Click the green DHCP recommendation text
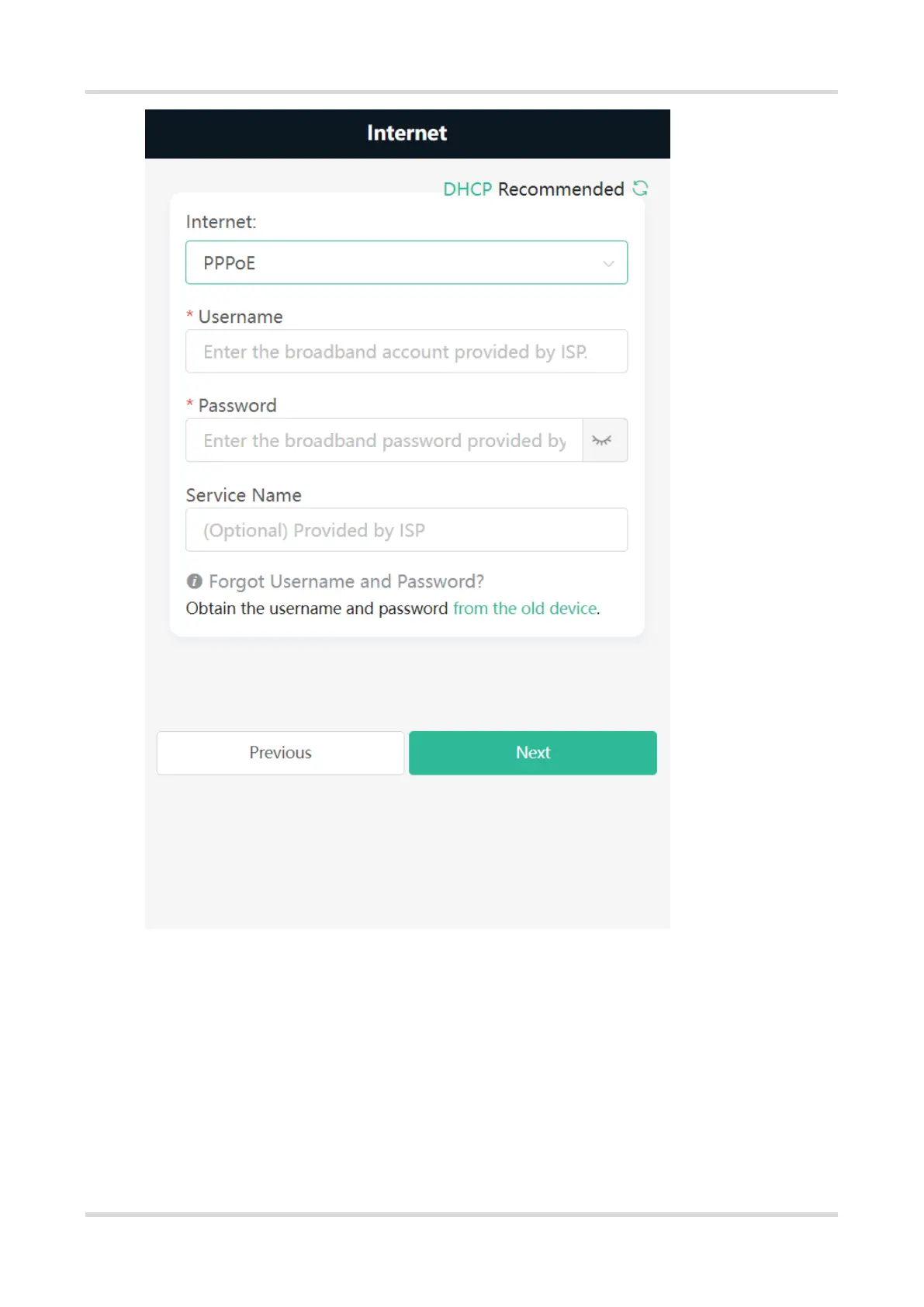The height and width of the screenshot is (1307, 924). 467,189
